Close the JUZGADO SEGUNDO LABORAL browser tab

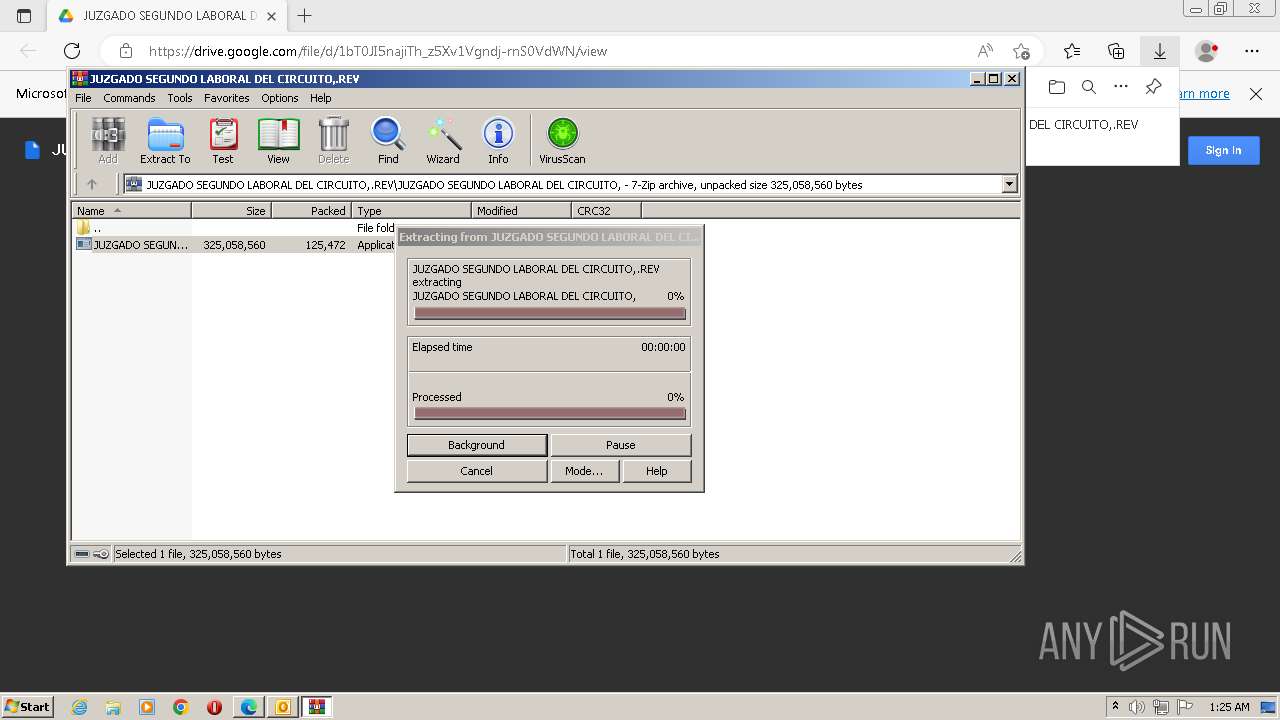(x=273, y=15)
